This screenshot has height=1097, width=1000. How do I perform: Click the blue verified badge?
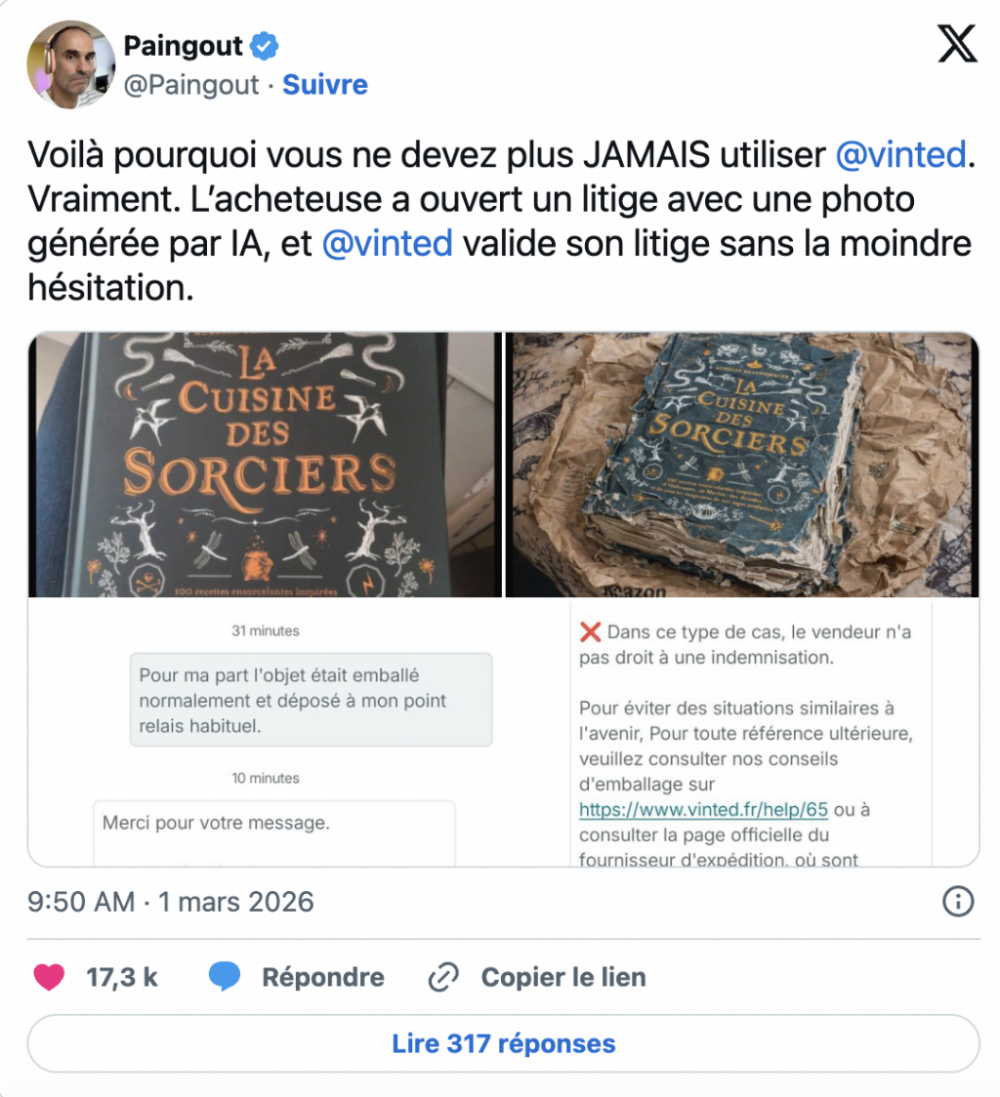pyautogui.click(x=265, y=46)
